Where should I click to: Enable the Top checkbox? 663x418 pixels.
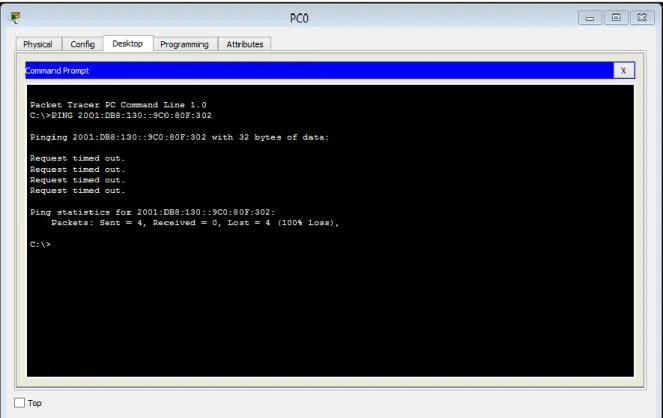(19, 403)
